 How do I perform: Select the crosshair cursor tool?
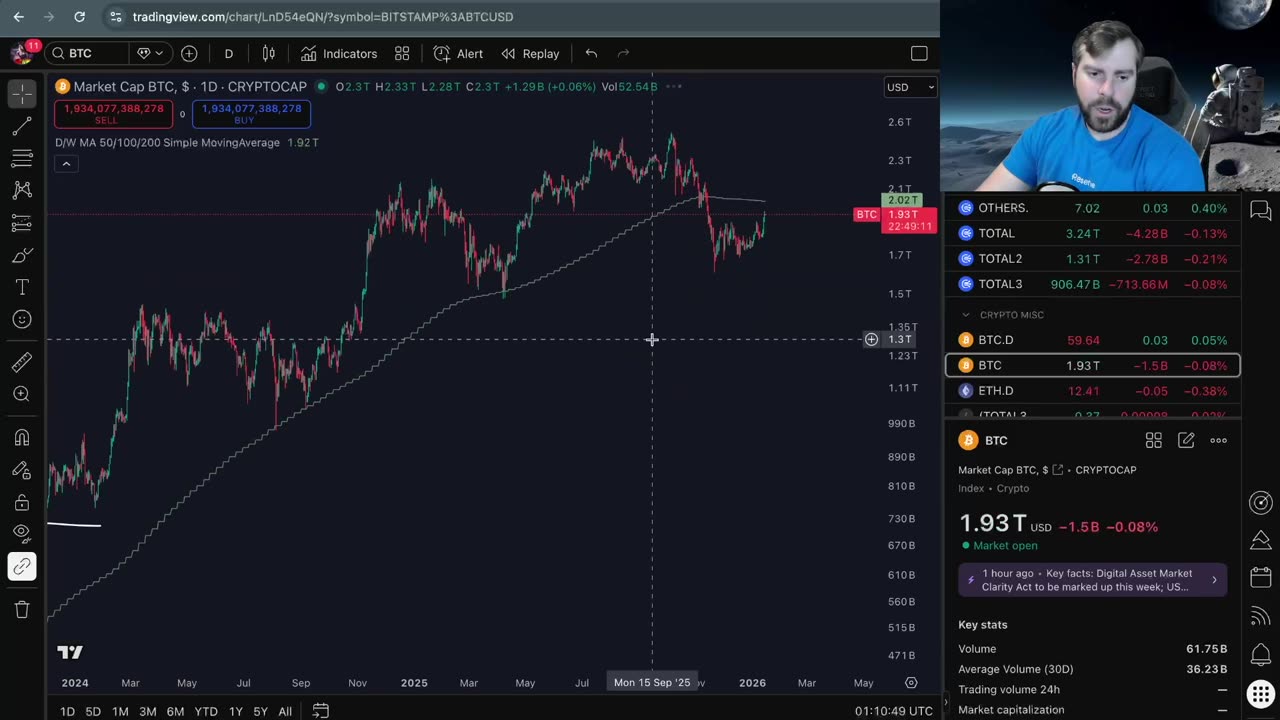[x=21, y=93]
